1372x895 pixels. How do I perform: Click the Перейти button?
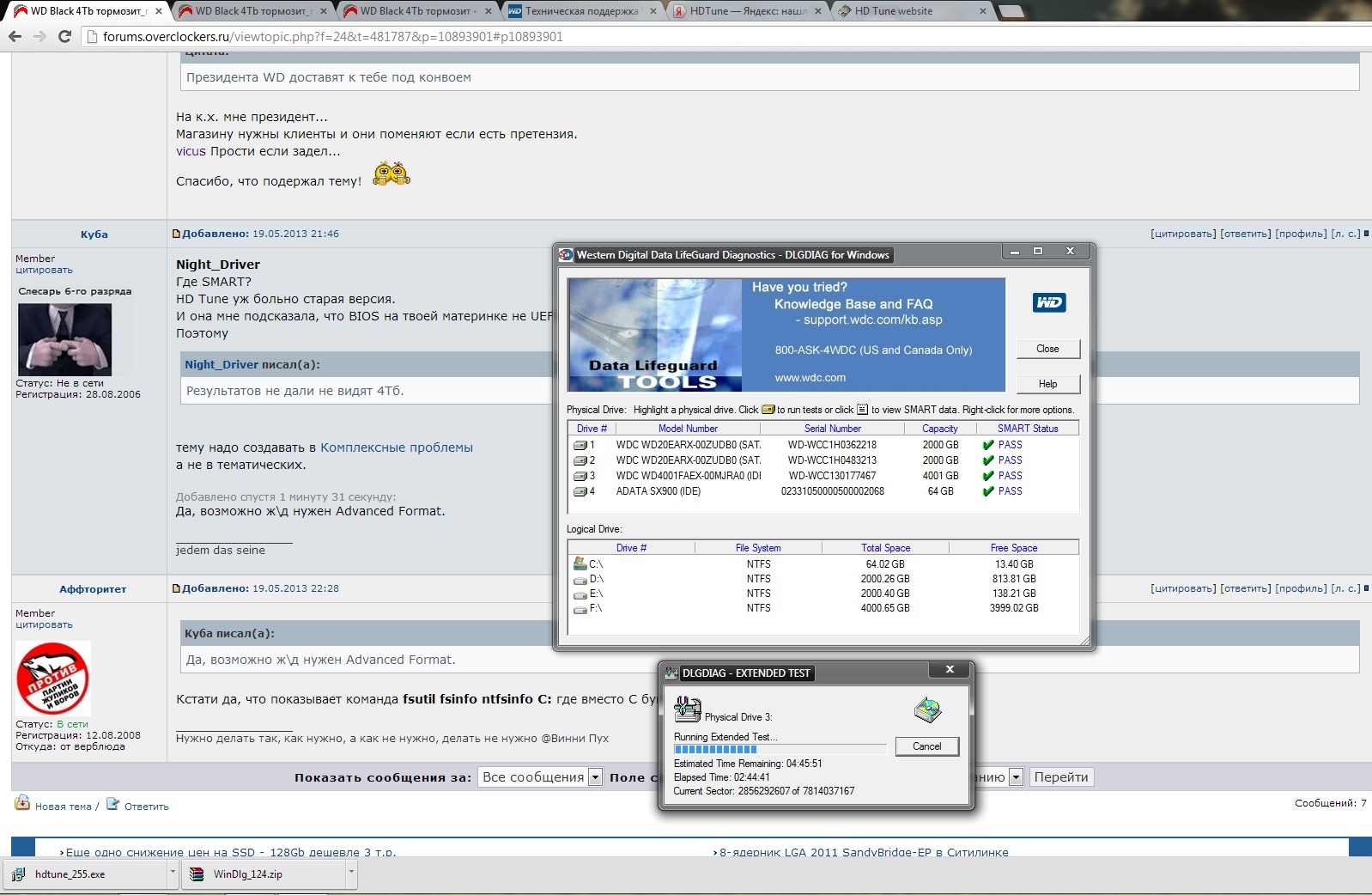pyautogui.click(x=1061, y=777)
